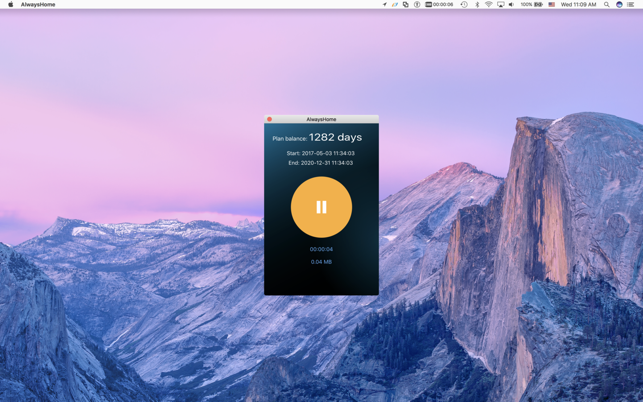Click the orange-blue stripes menu bar icon
The width and height of the screenshot is (643, 402).
394,5
